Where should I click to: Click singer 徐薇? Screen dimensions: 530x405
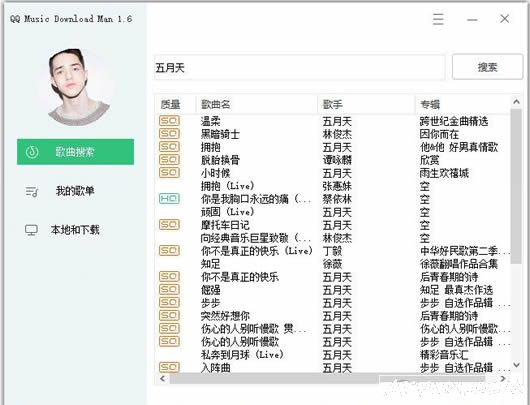click(x=332, y=264)
